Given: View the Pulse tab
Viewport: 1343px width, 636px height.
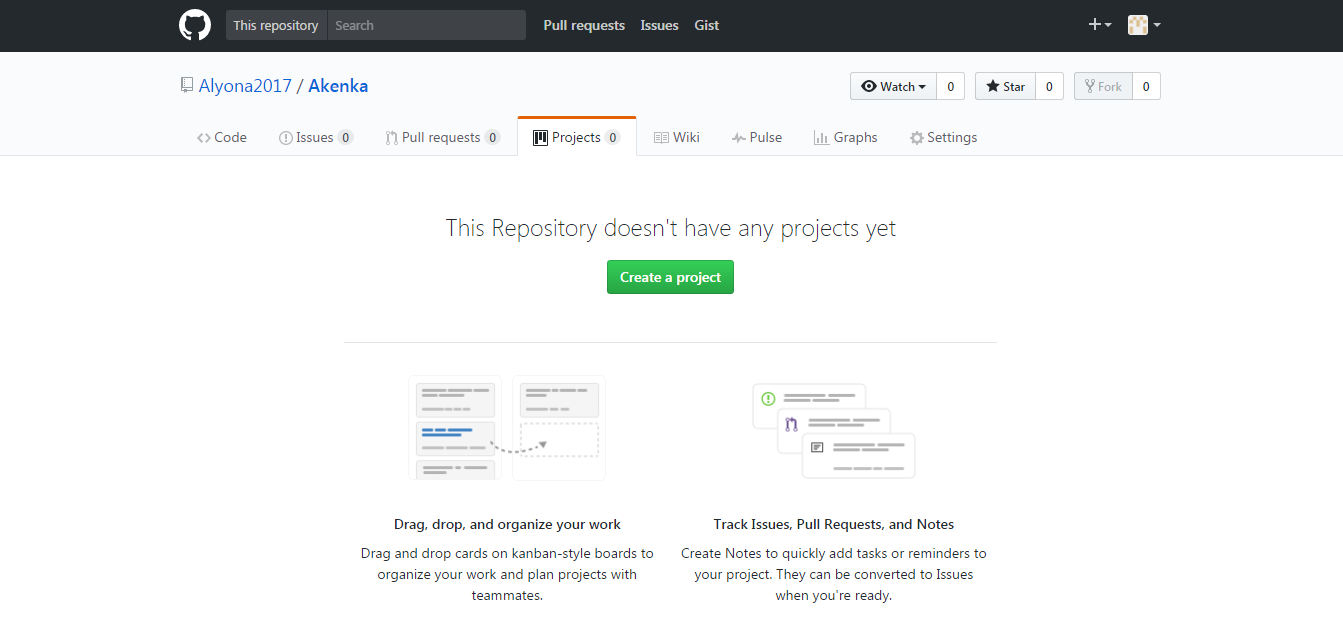Looking at the screenshot, I should click(757, 138).
